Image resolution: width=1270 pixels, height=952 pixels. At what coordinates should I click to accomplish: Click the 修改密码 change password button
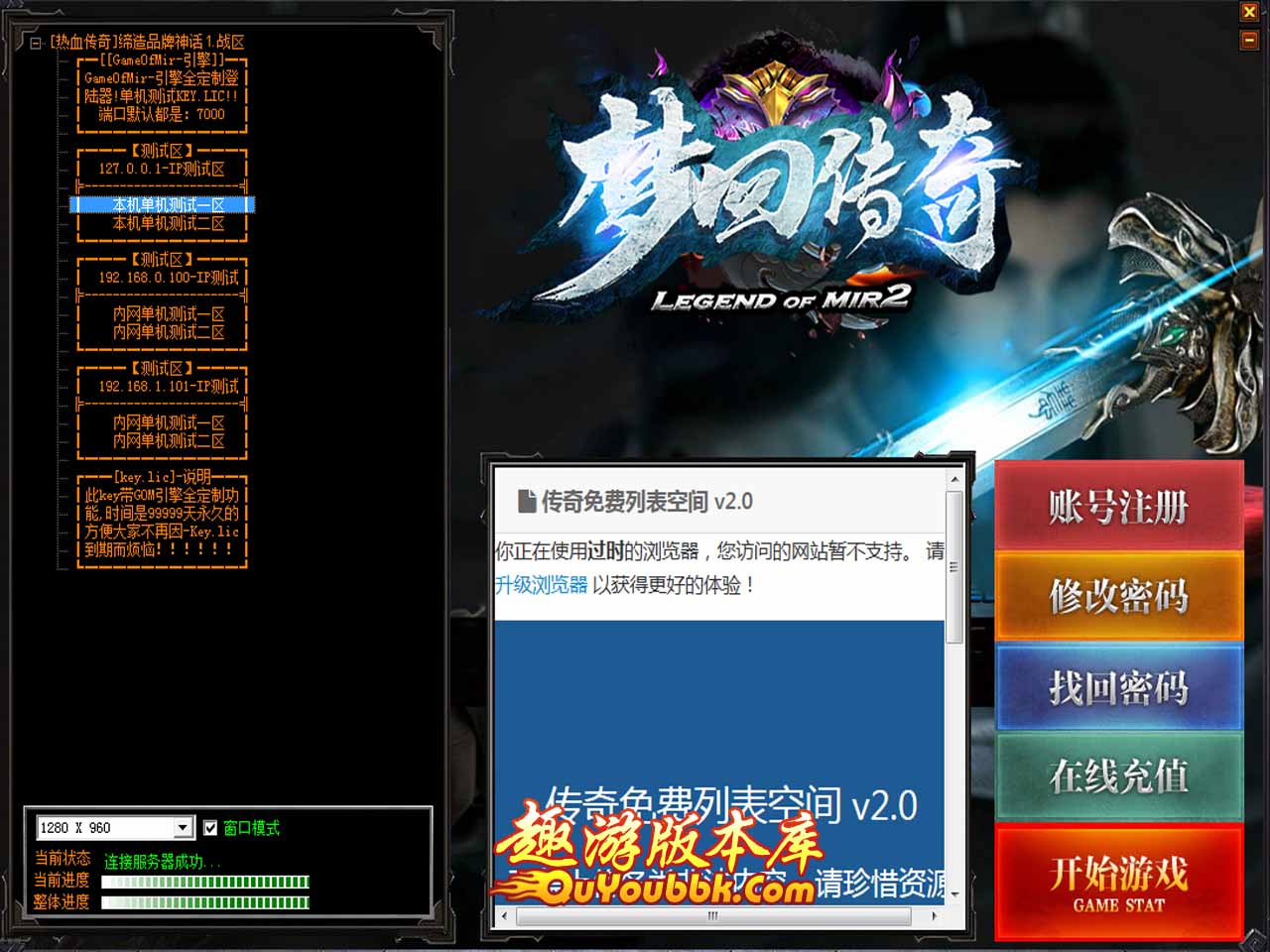[x=1118, y=596]
